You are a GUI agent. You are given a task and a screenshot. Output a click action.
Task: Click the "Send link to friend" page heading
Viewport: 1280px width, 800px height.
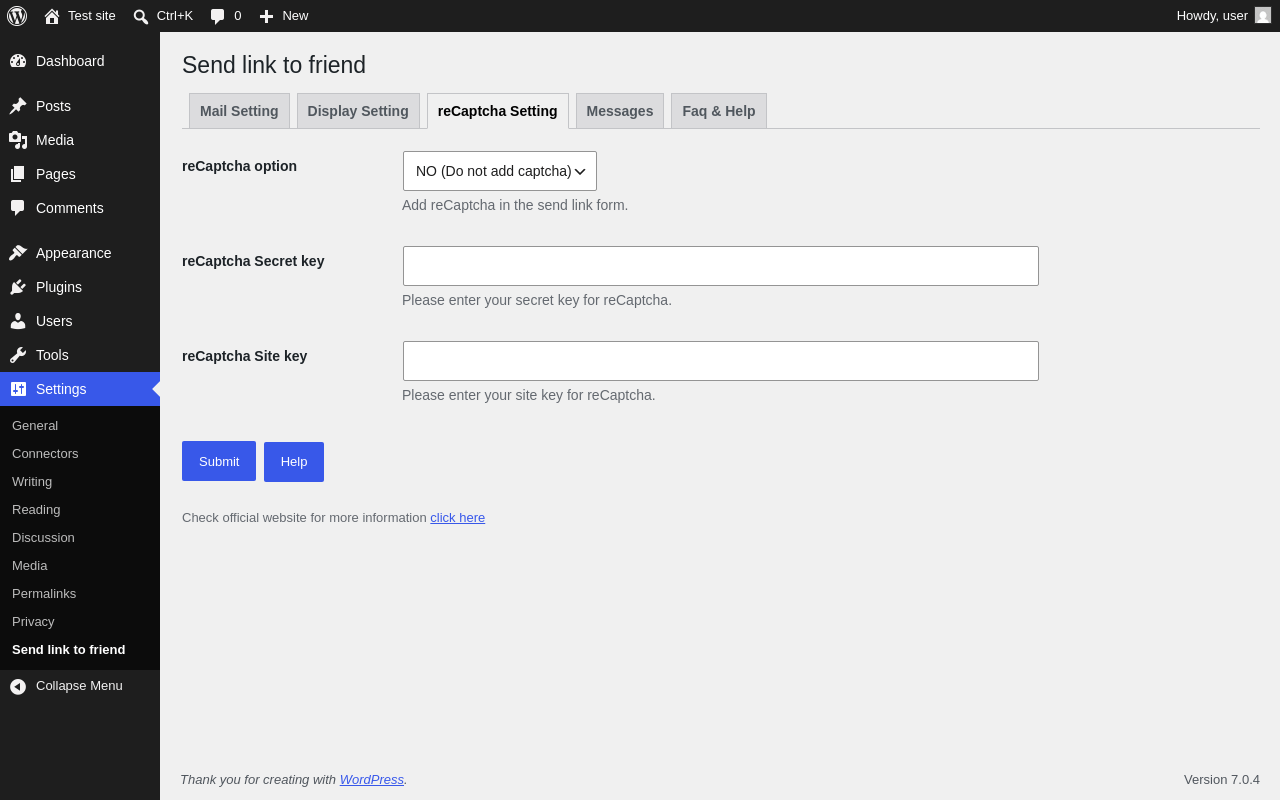coord(274,65)
